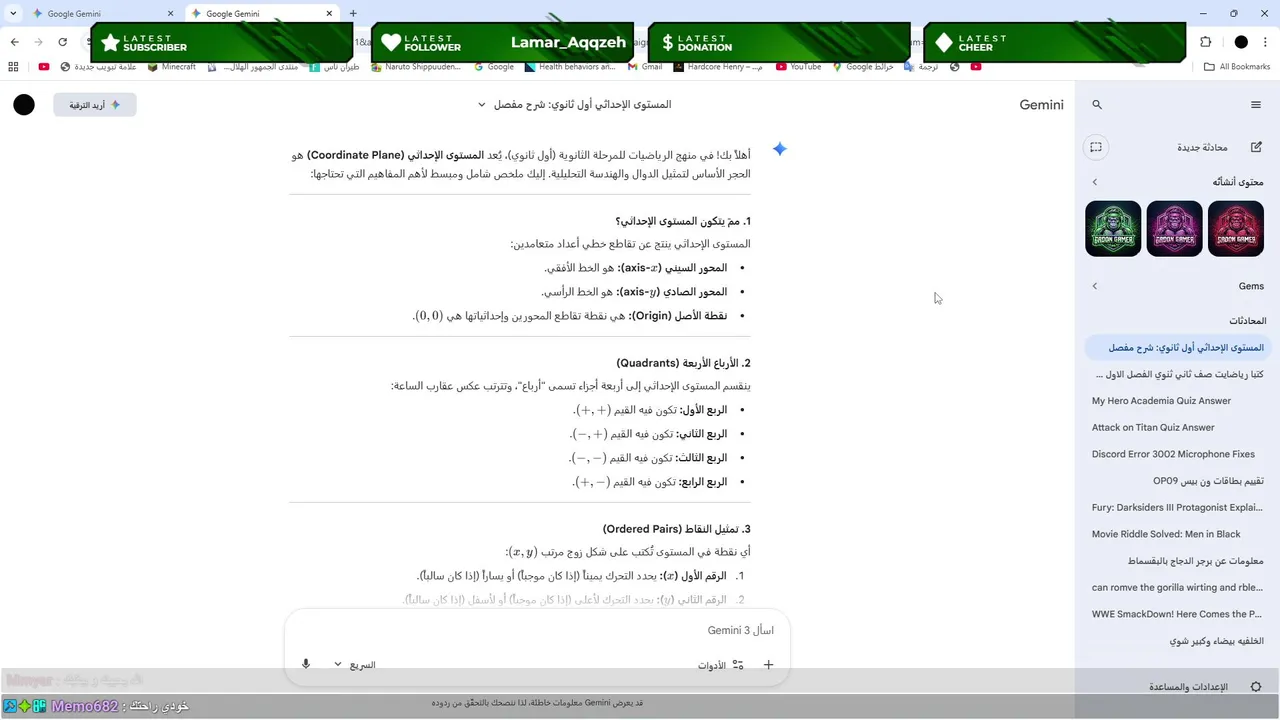This screenshot has width=1280, height=720.
Task: Open Chrome three-dot menu
Action: [1266, 42]
